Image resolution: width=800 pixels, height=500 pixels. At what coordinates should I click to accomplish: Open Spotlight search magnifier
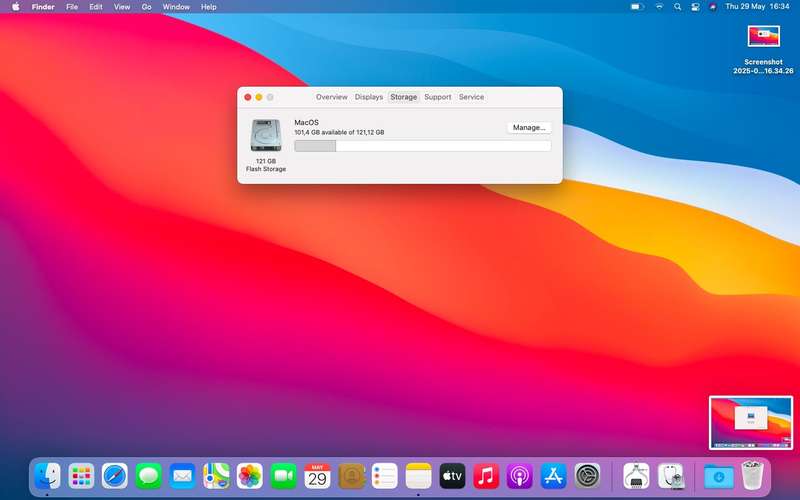click(x=678, y=7)
